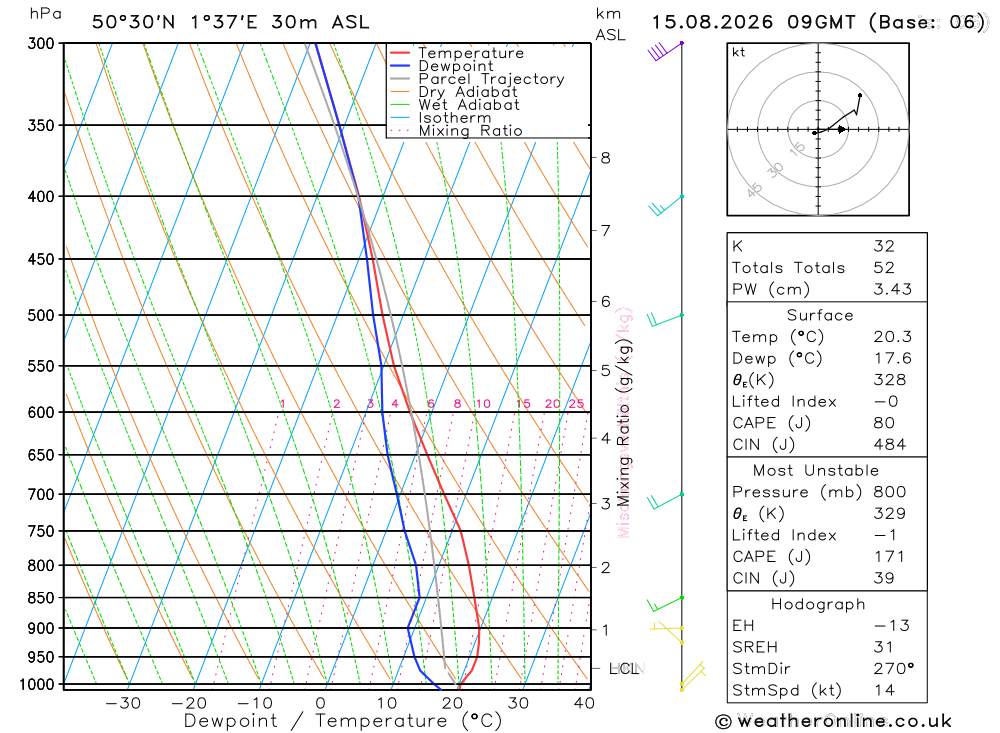This screenshot has height=733, width=1000.
Task: Click Most Unstable CAPE value 171
Action: click(889, 557)
